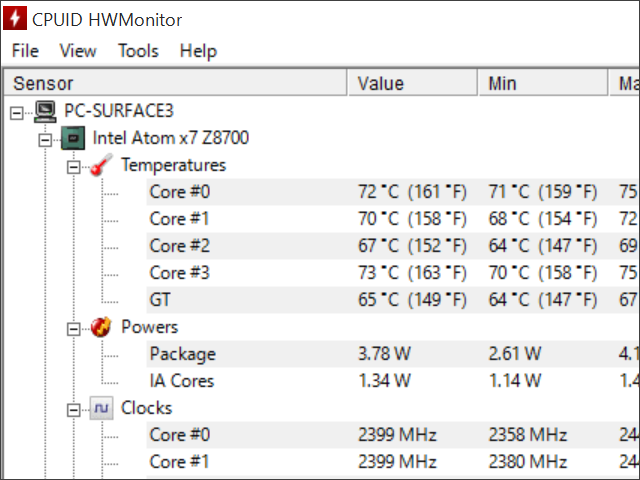Open the Tools menu
Screen dimensions: 640x480
point(138,51)
